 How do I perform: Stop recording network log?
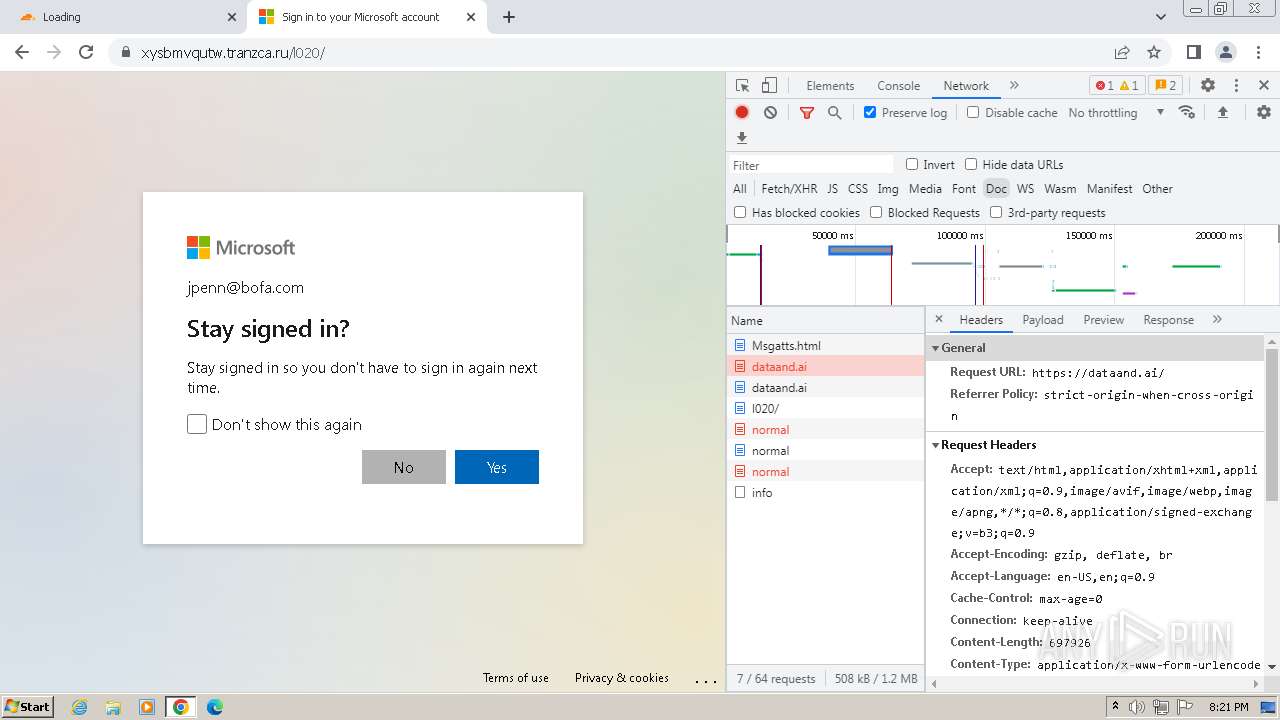click(742, 113)
